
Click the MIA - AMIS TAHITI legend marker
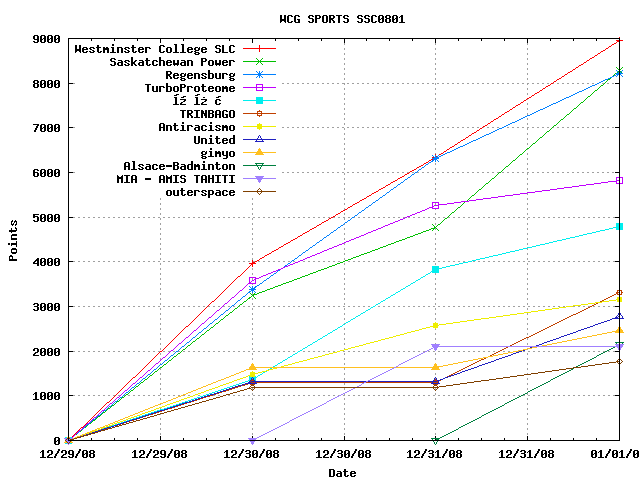[x=258, y=179]
